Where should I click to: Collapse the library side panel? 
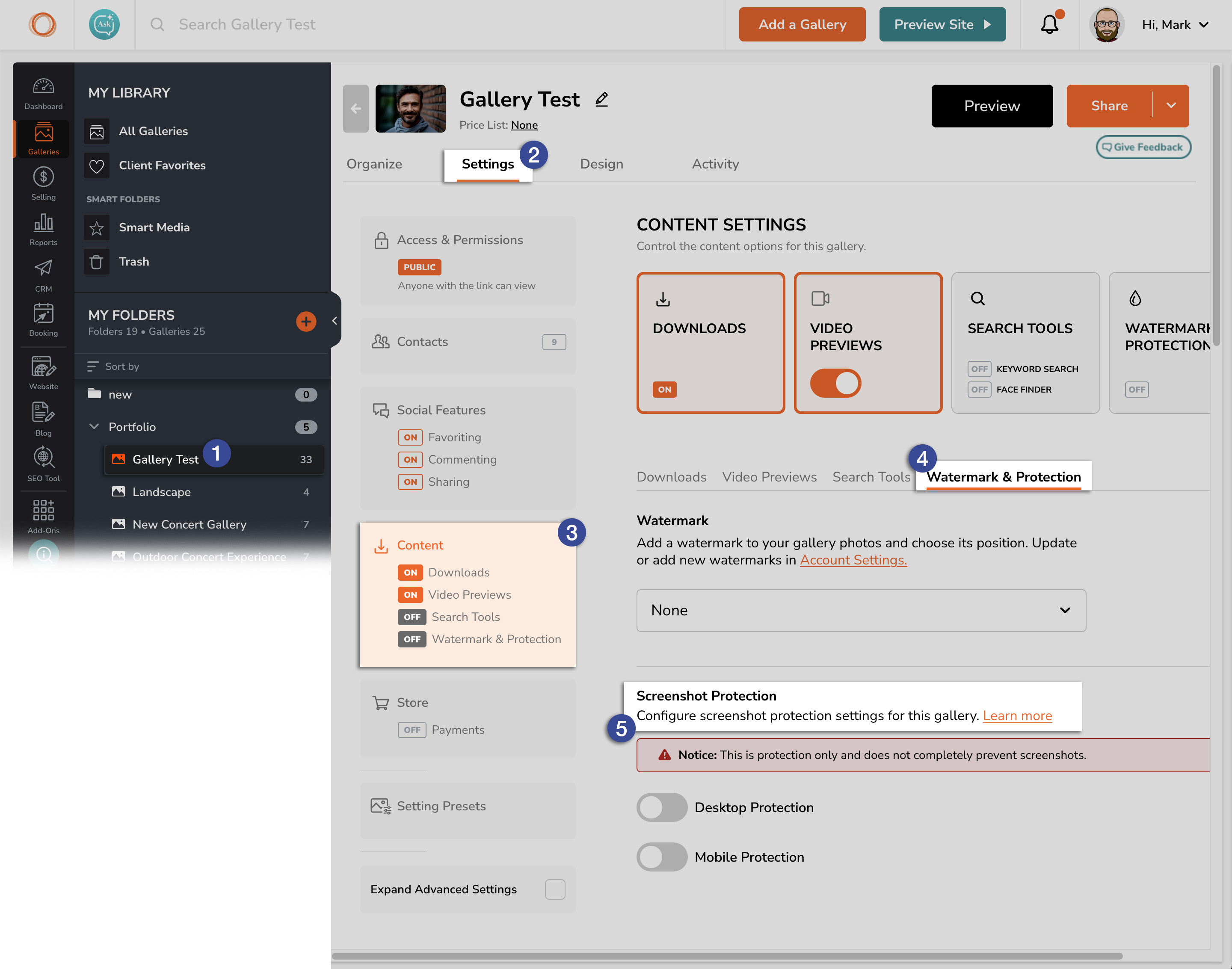[335, 321]
